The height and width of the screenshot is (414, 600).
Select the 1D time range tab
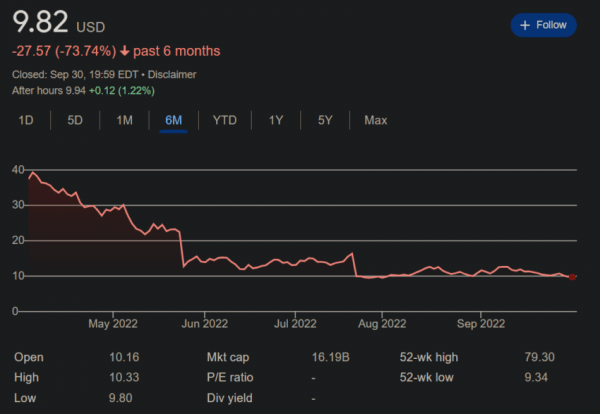(27, 120)
